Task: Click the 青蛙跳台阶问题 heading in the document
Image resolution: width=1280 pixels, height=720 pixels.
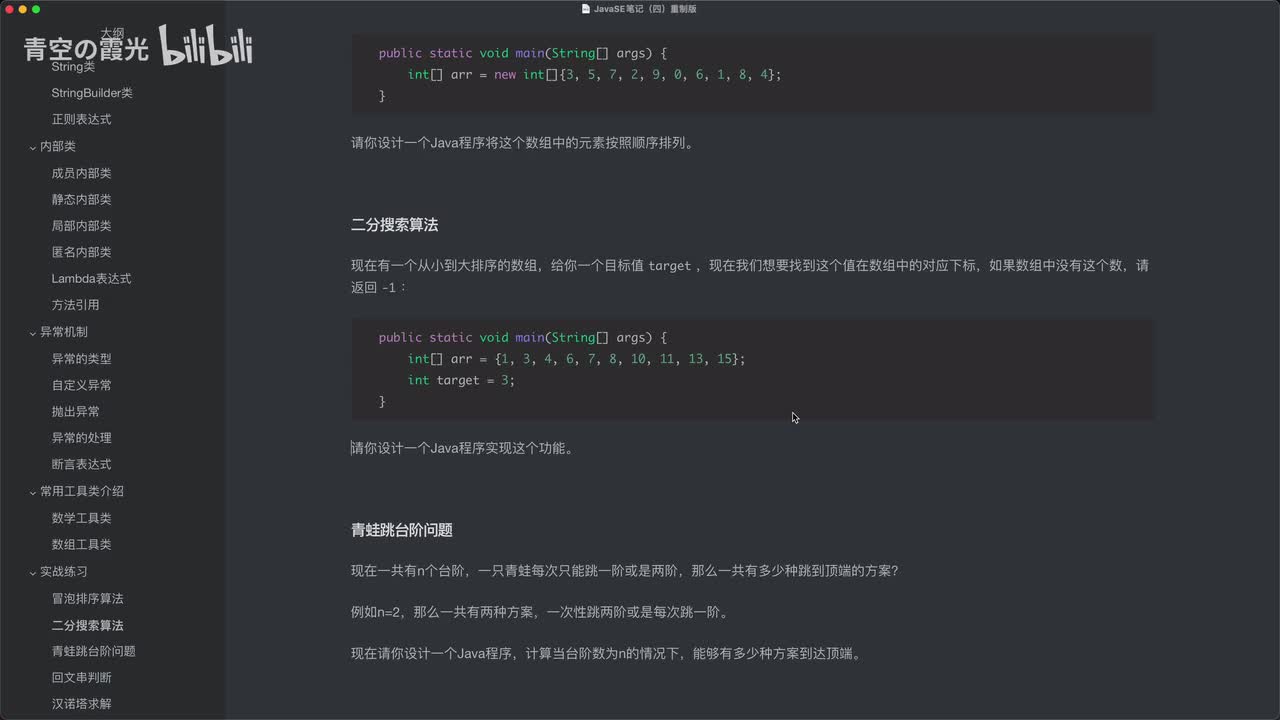Action: click(402, 530)
